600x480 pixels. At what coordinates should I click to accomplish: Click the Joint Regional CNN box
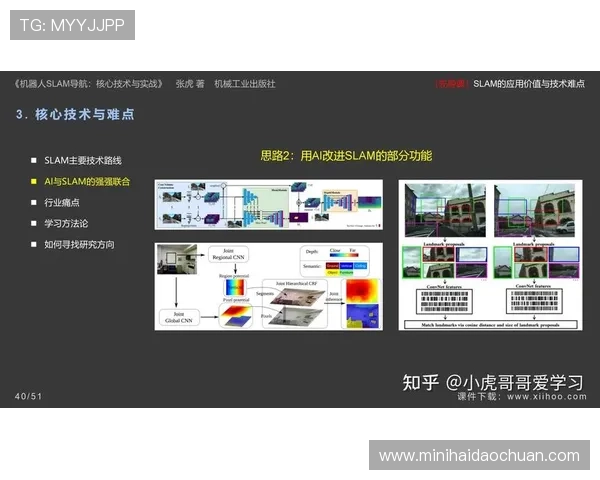[x=228, y=254]
